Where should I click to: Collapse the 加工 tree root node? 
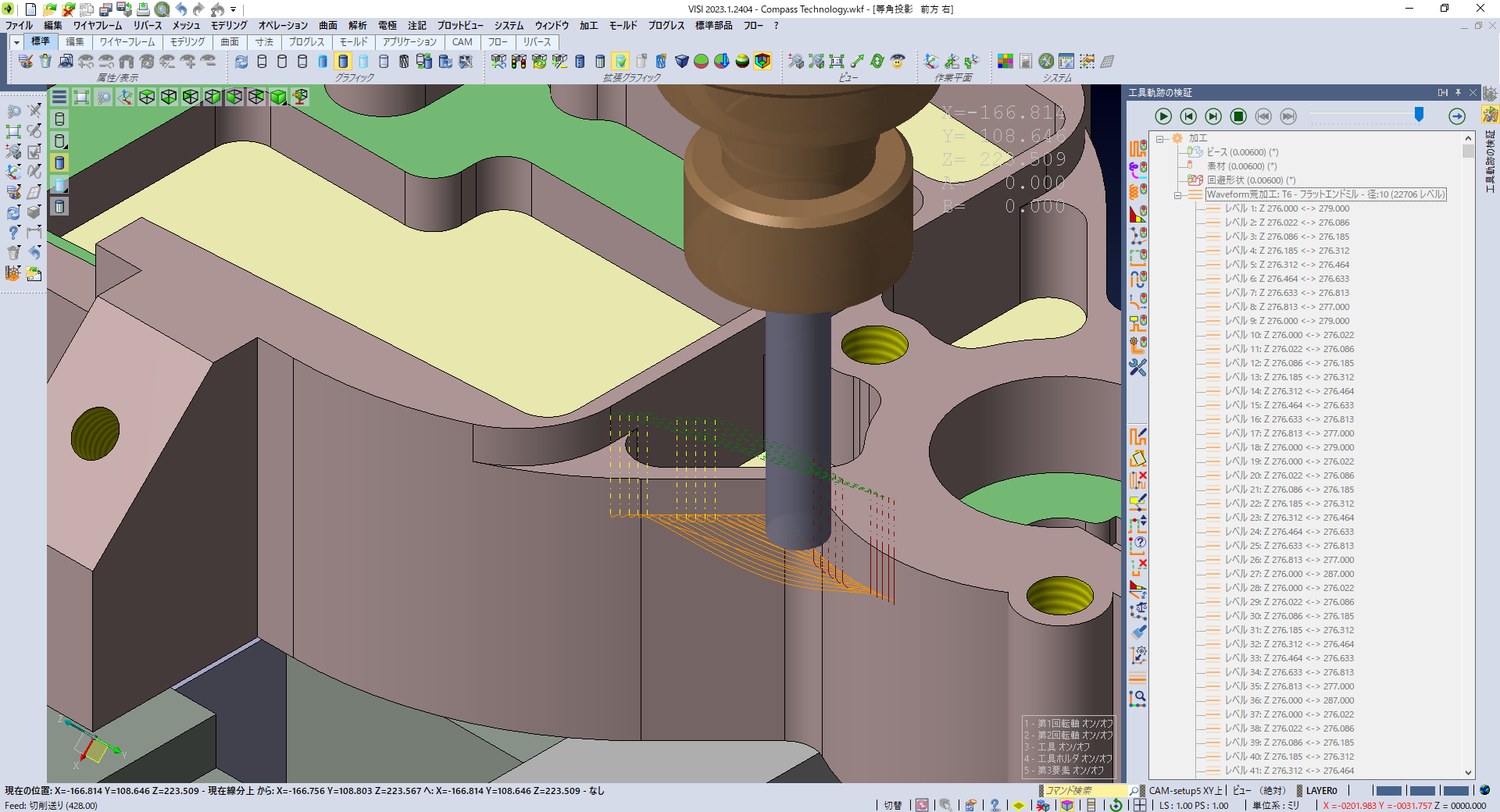click(x=1160, y=139)
